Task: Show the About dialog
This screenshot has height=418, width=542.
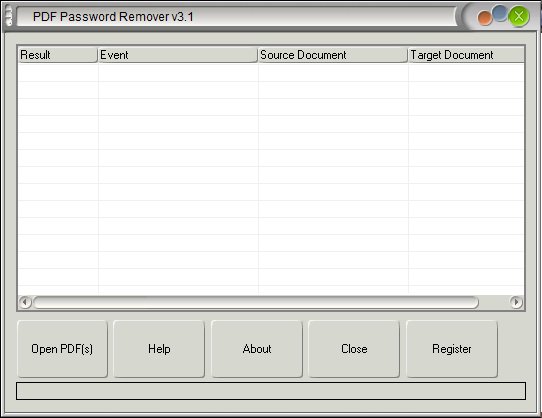Action: click(x=257, y=349)
